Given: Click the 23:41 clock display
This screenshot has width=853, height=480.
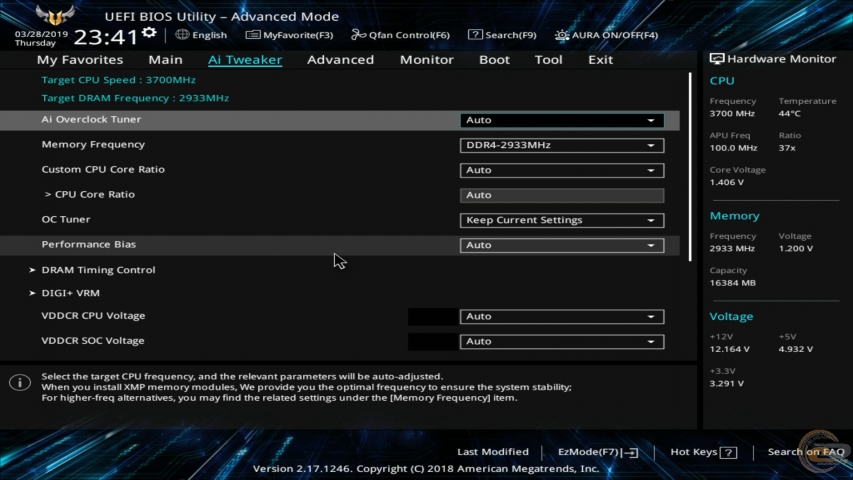Looking at the screenshot, I should (106, 37).
